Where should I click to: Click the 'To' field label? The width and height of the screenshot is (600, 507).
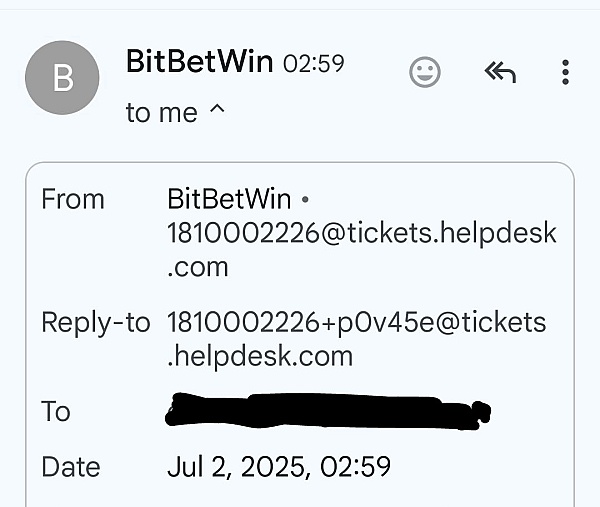click(56, 411)
